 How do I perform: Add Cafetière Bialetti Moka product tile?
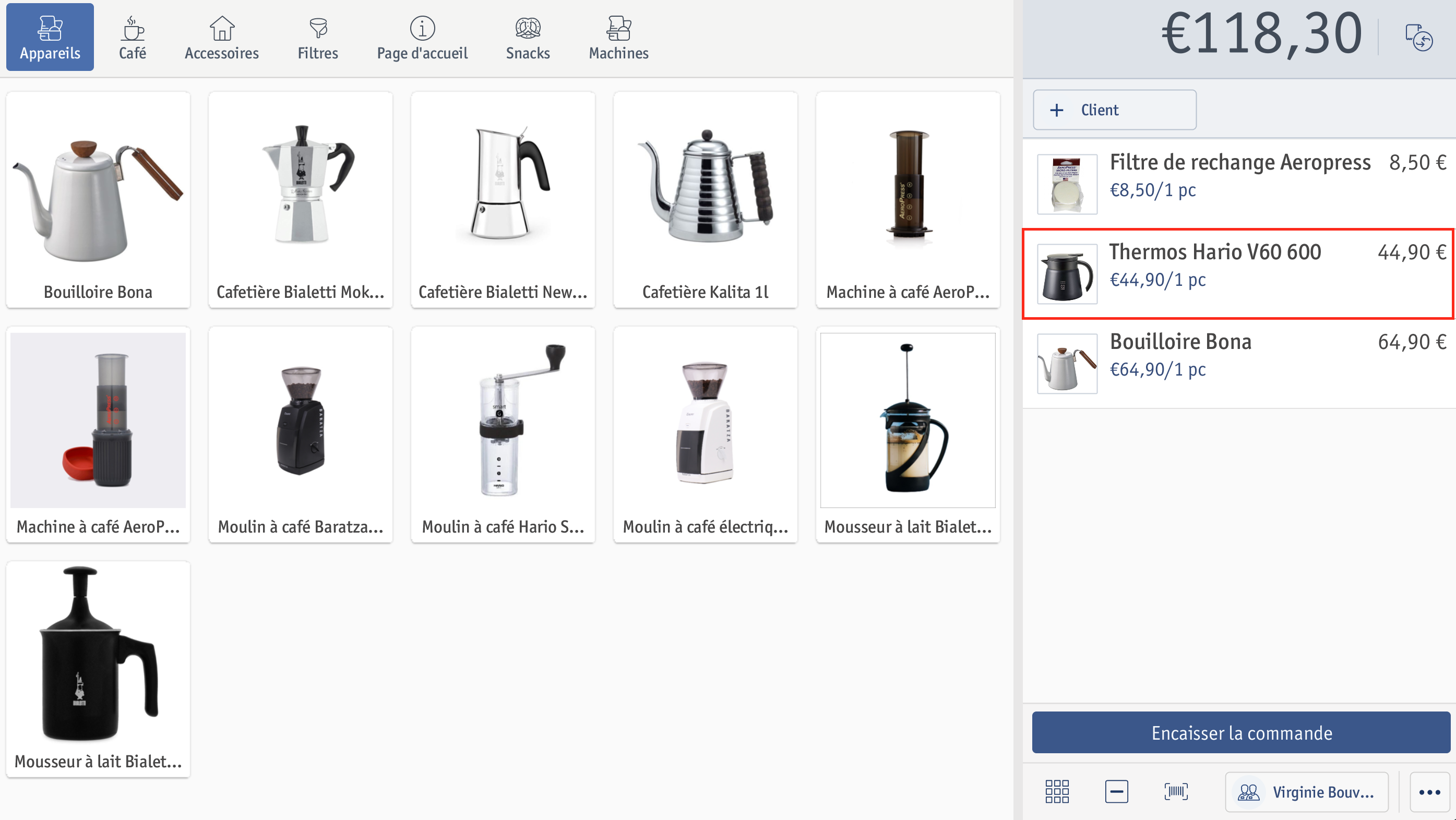click(301, 200)
